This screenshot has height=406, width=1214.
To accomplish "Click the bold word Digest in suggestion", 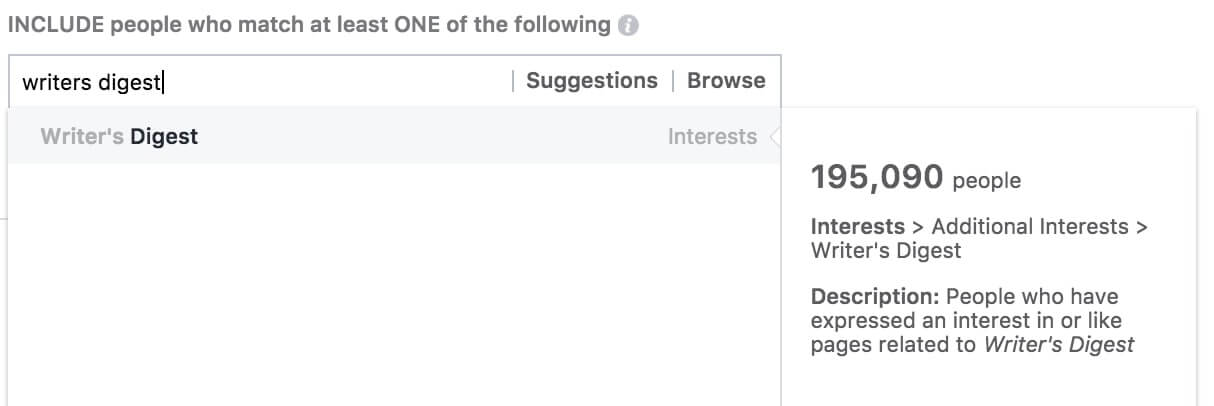I will tap(164, 136).
